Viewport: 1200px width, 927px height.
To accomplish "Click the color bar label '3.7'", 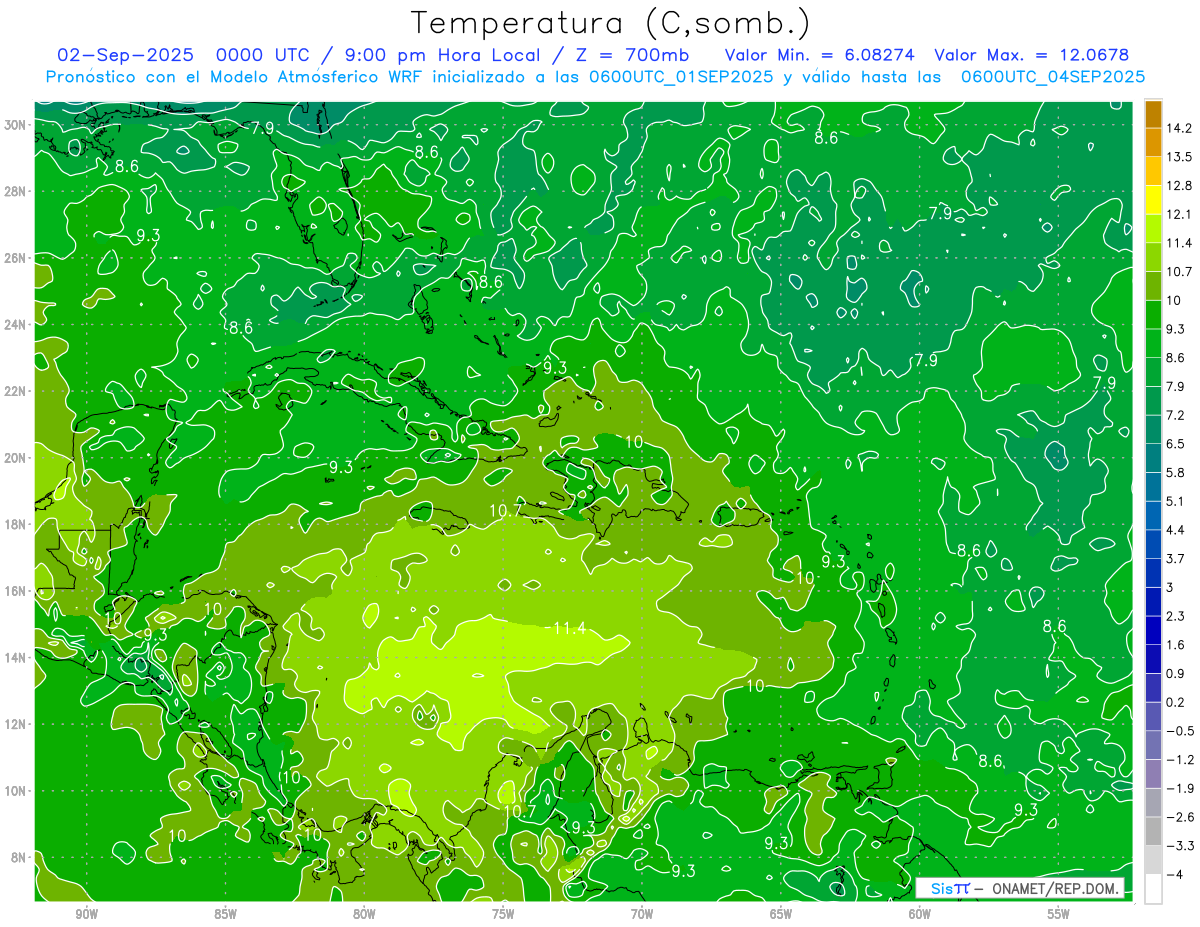I will coord(1175,558).
